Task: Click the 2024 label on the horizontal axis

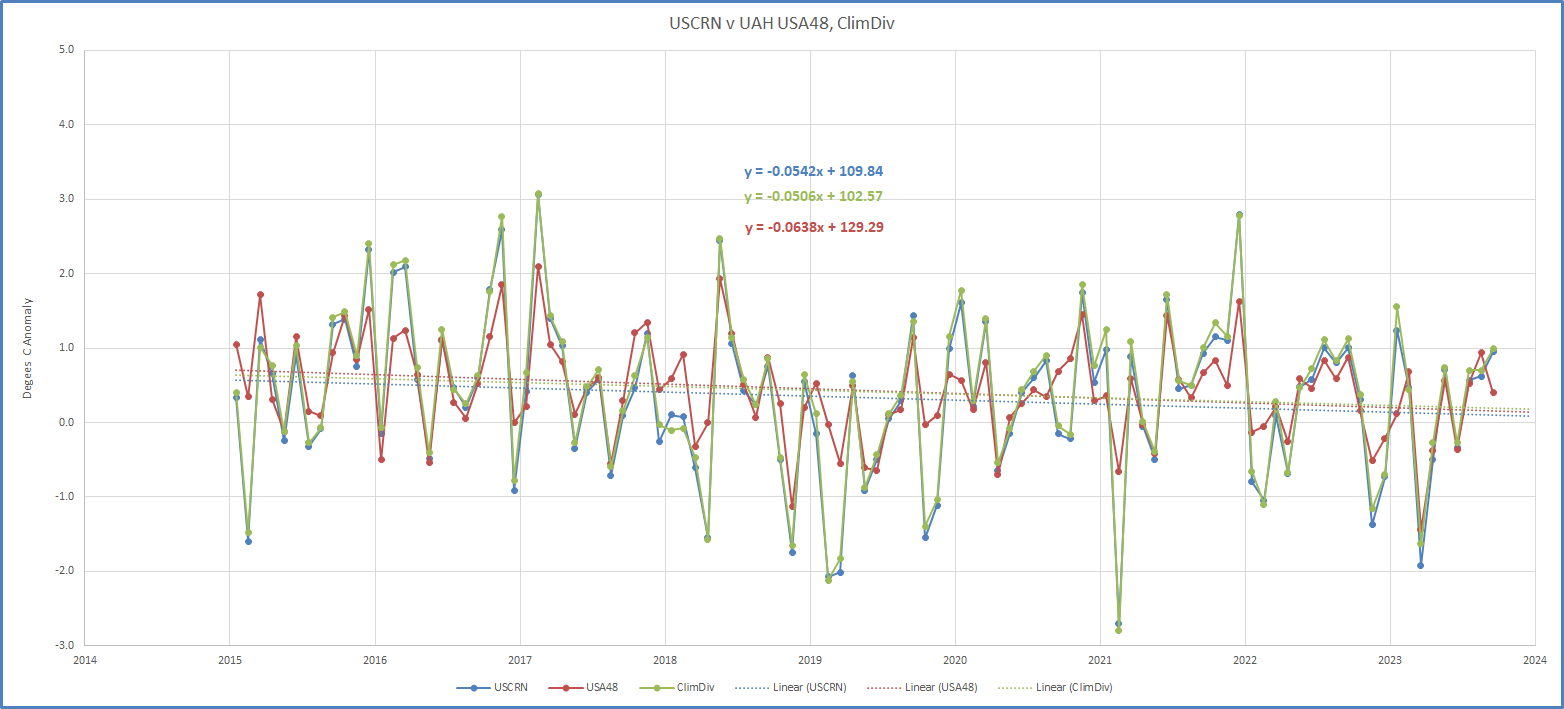Action: [1535, 660]
